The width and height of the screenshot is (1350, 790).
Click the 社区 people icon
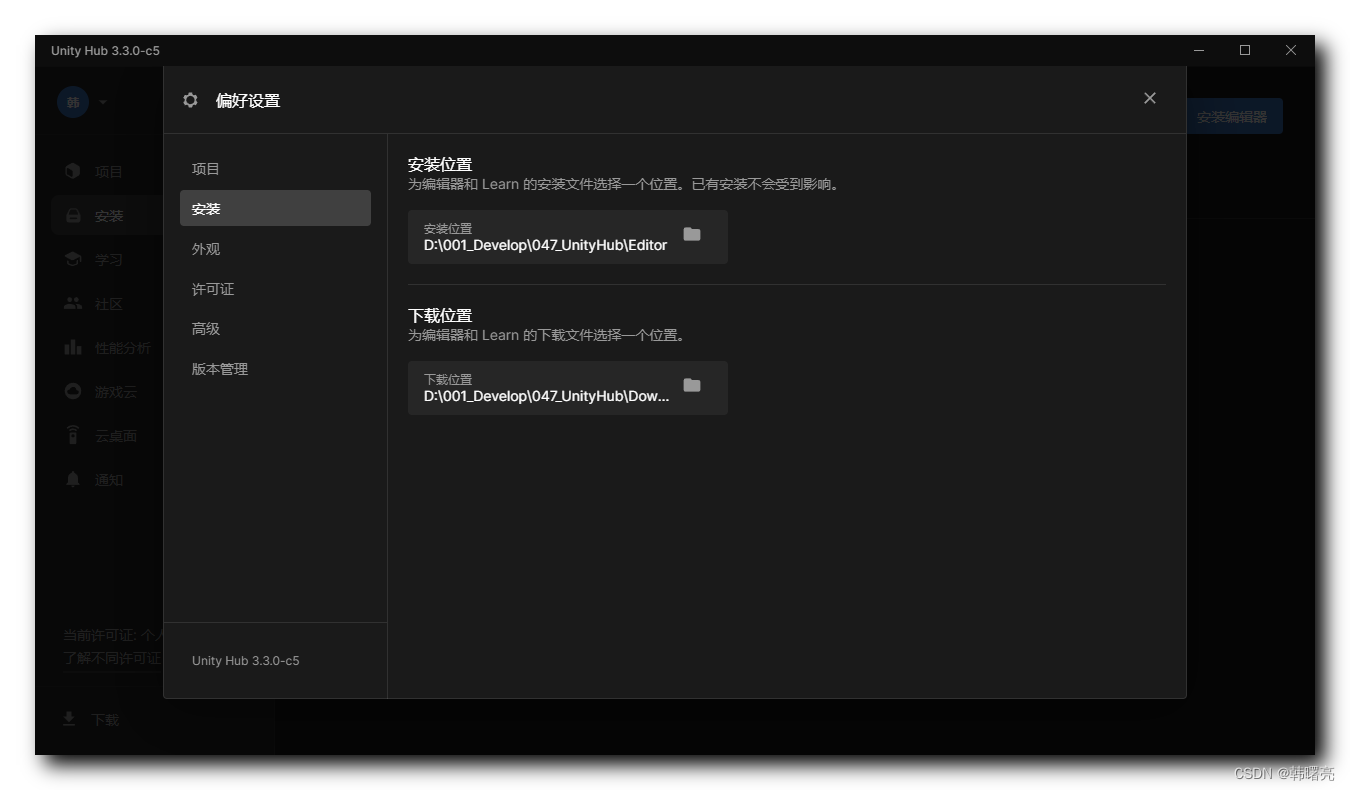73,303
